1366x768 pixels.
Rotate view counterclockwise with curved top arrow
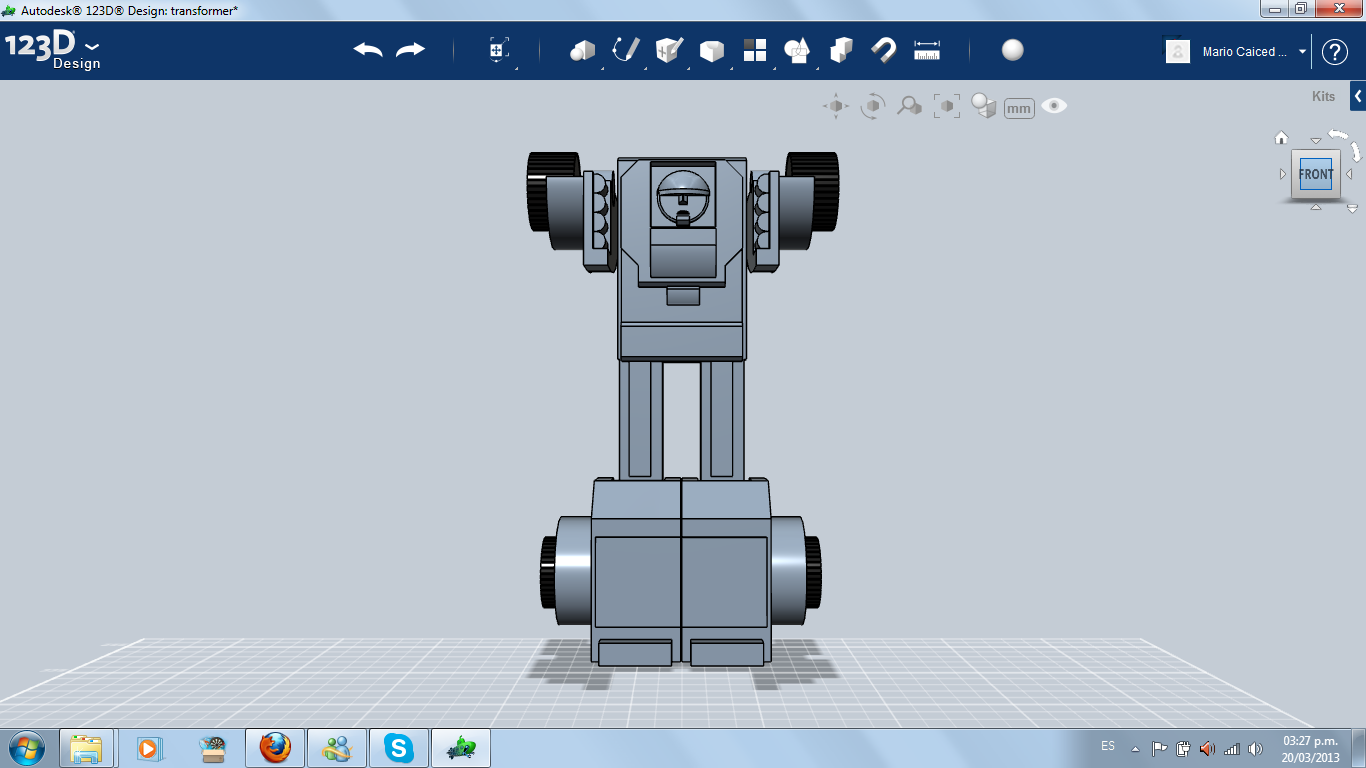(x=1337, y=134)
